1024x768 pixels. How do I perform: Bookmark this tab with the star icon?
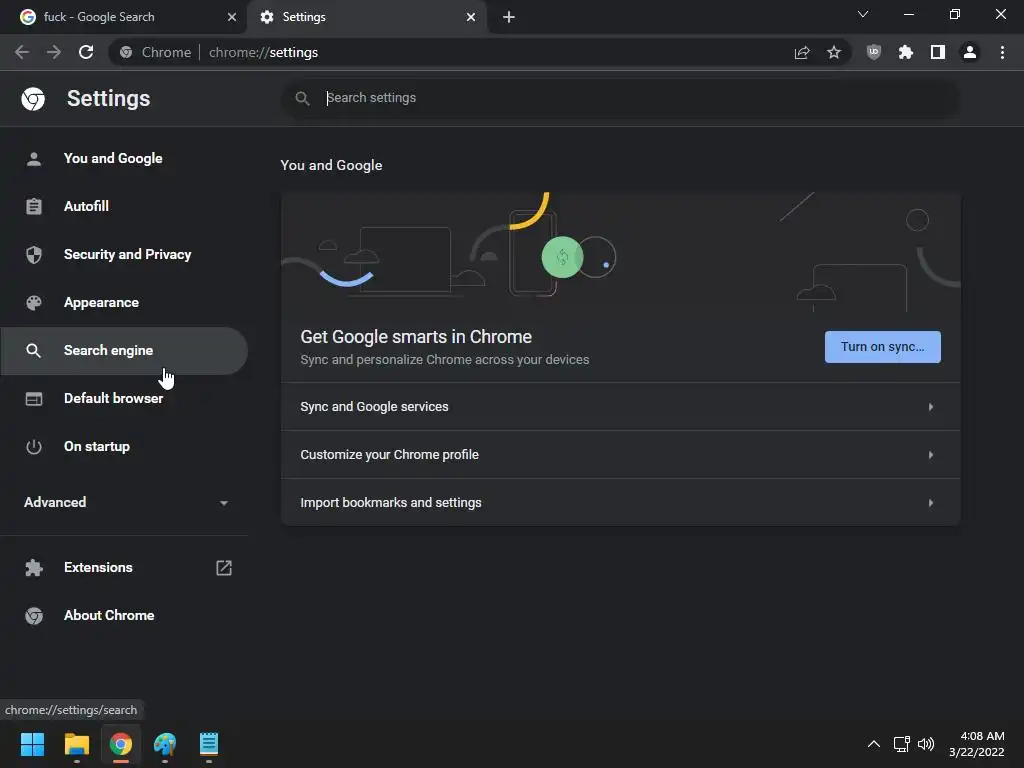tap(834, 52)
